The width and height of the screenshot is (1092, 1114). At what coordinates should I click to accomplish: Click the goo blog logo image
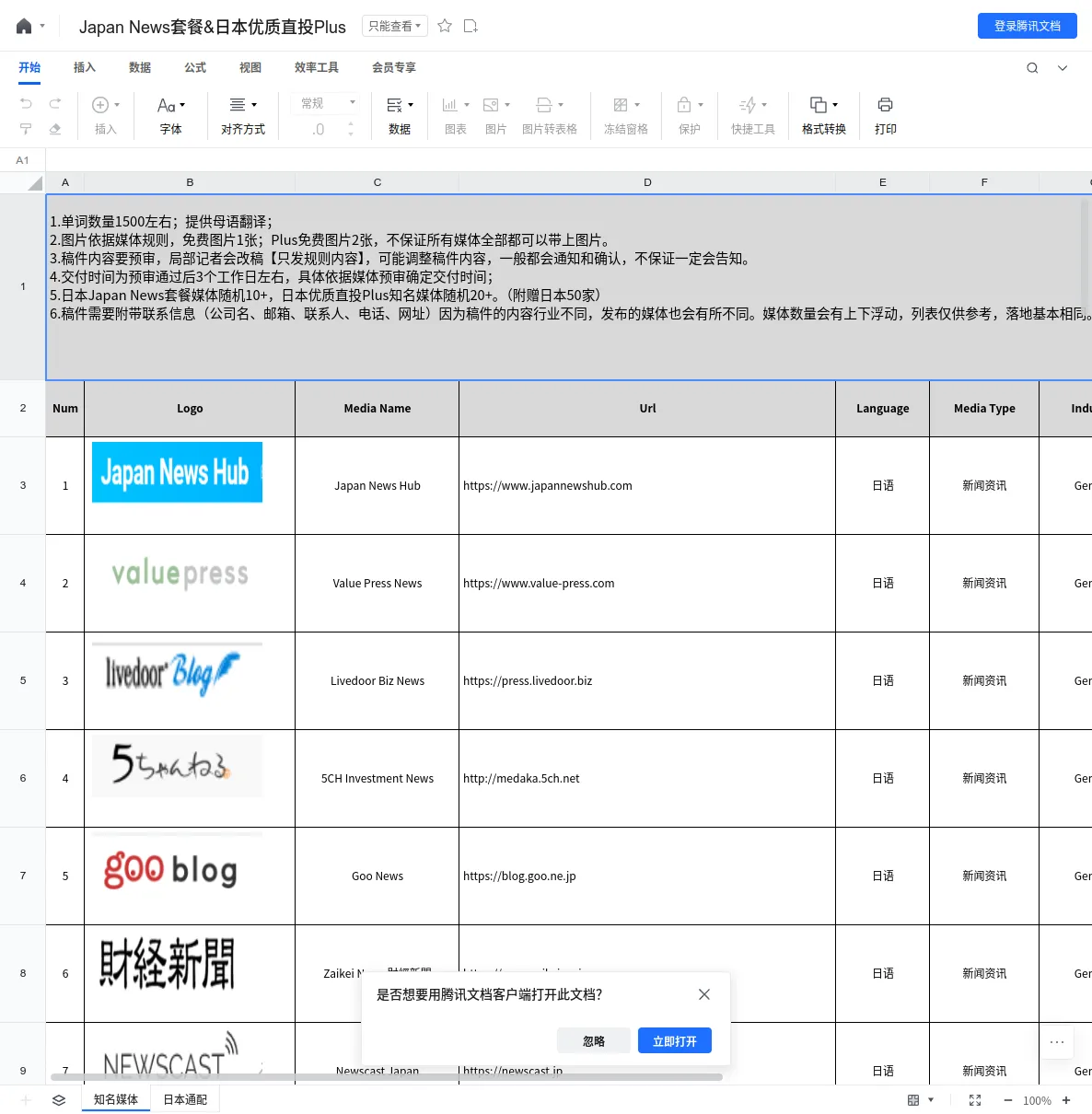coord(170,869)
